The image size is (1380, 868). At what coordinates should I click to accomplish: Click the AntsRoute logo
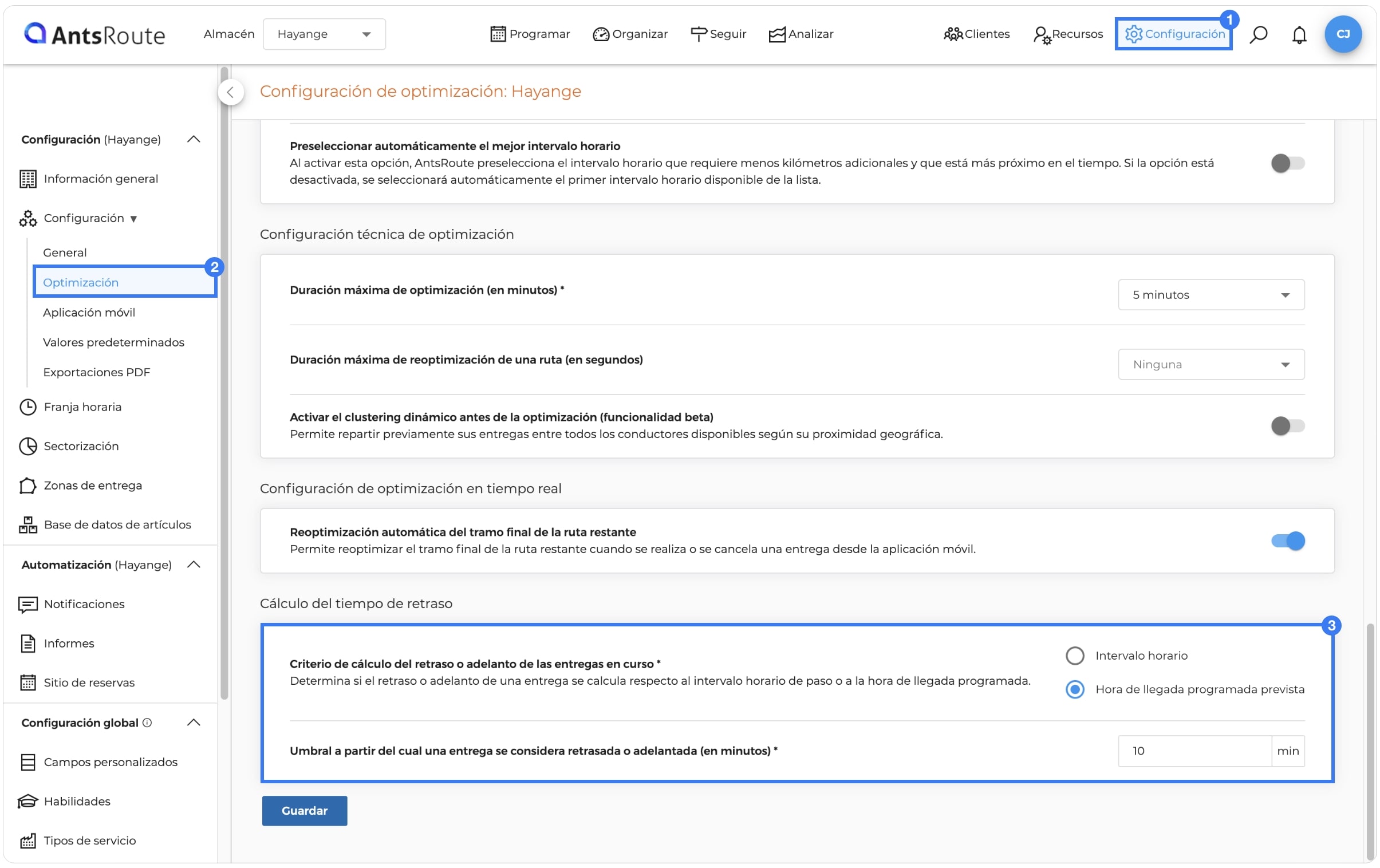94,34
